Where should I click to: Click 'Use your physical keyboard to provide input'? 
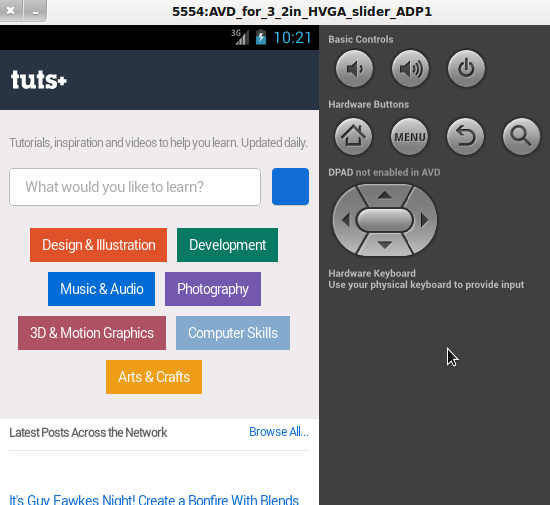coord(426,284)
